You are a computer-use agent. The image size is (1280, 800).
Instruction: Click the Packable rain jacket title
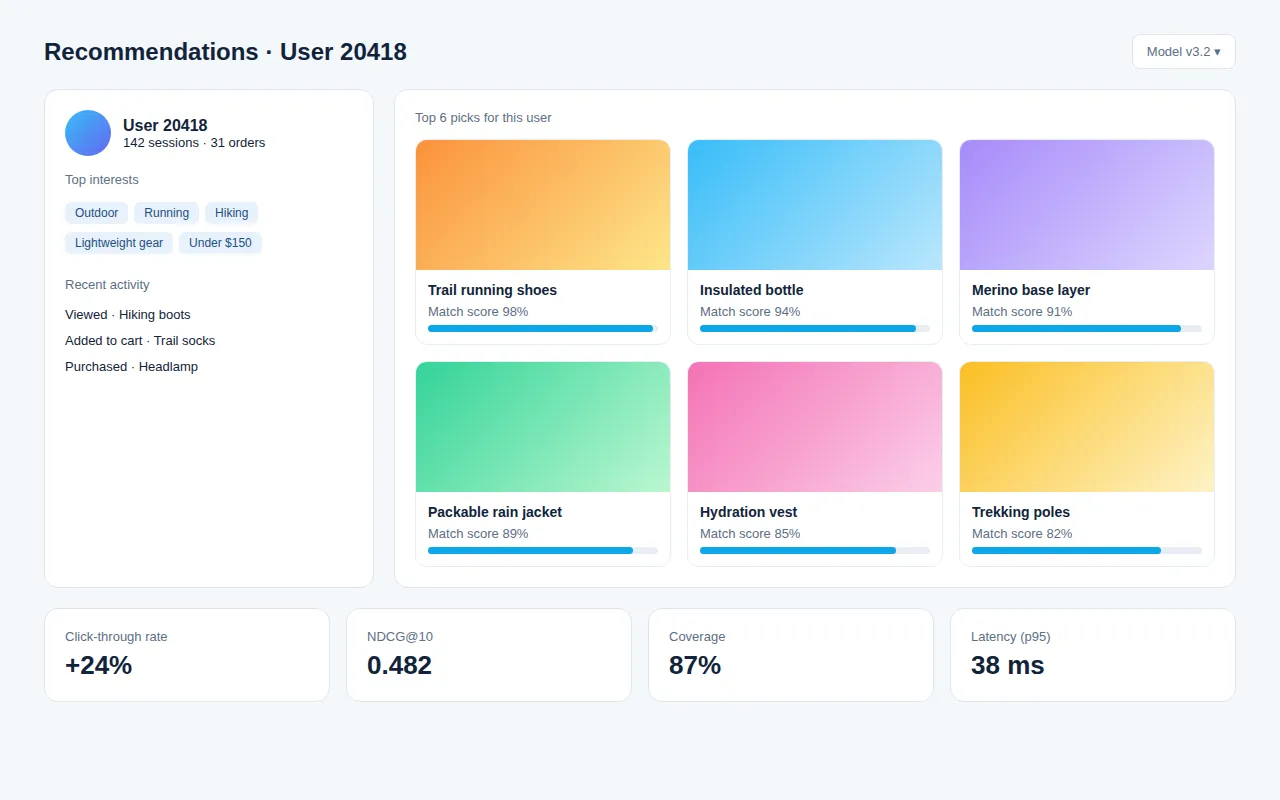495,512
